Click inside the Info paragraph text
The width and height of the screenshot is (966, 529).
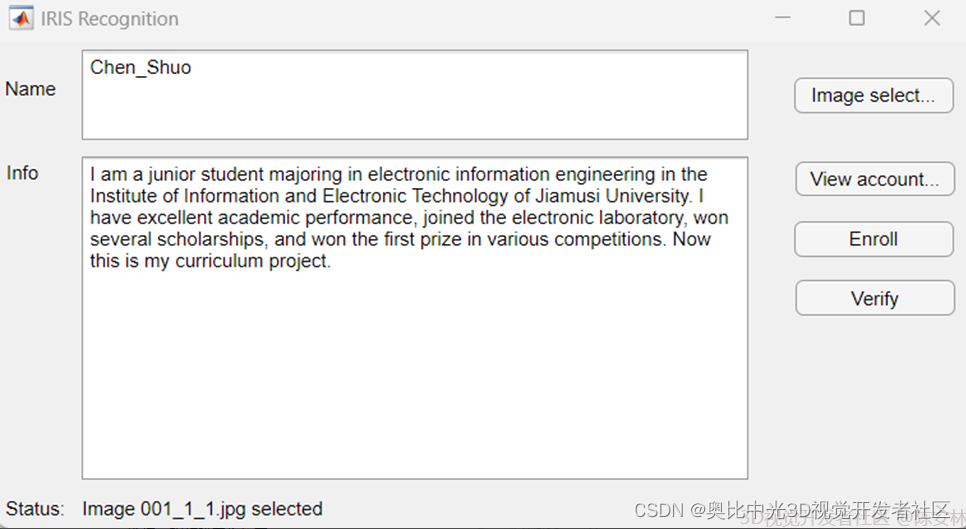click(400, 218)
